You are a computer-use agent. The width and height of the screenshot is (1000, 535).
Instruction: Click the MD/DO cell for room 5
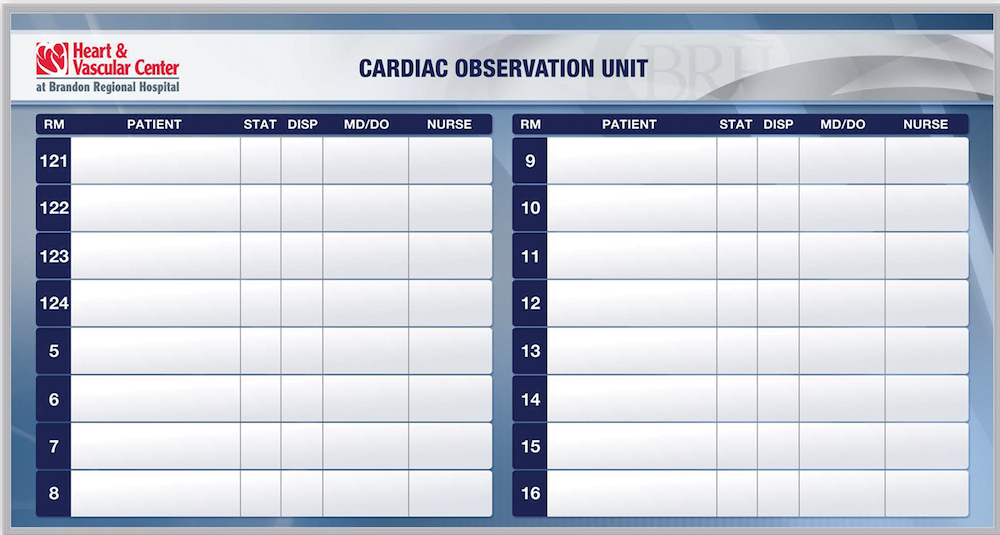coord(365,351)
